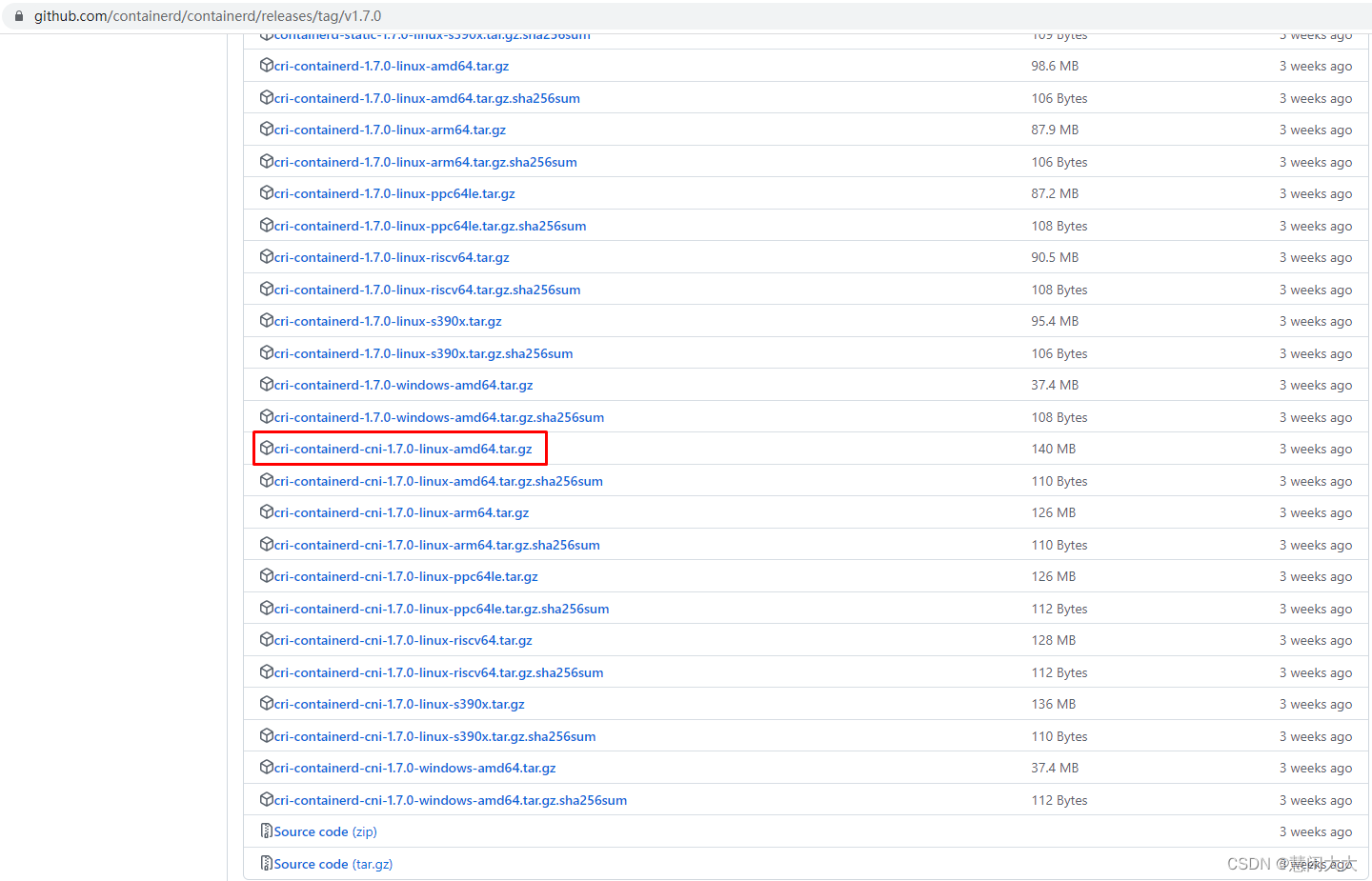Click package icon of cri-containerd-cni-1.7.0-linux-ppc64le.tar.gz.sha256sum
This screenshot has height=881, width=1372.
[267, 608]
